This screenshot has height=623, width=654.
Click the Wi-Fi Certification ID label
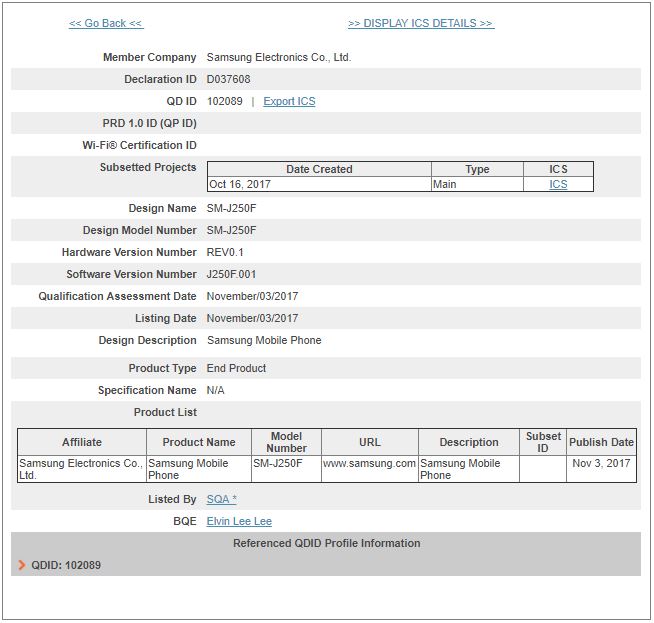139,145
